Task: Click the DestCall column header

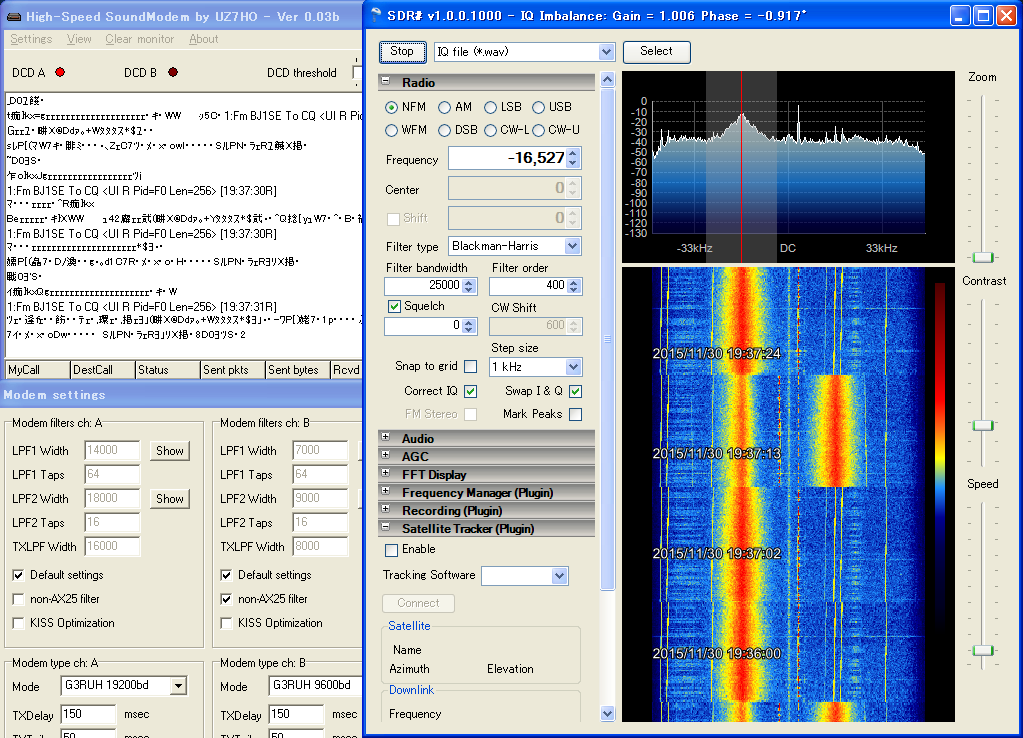Action: click(x=102, y=370)
